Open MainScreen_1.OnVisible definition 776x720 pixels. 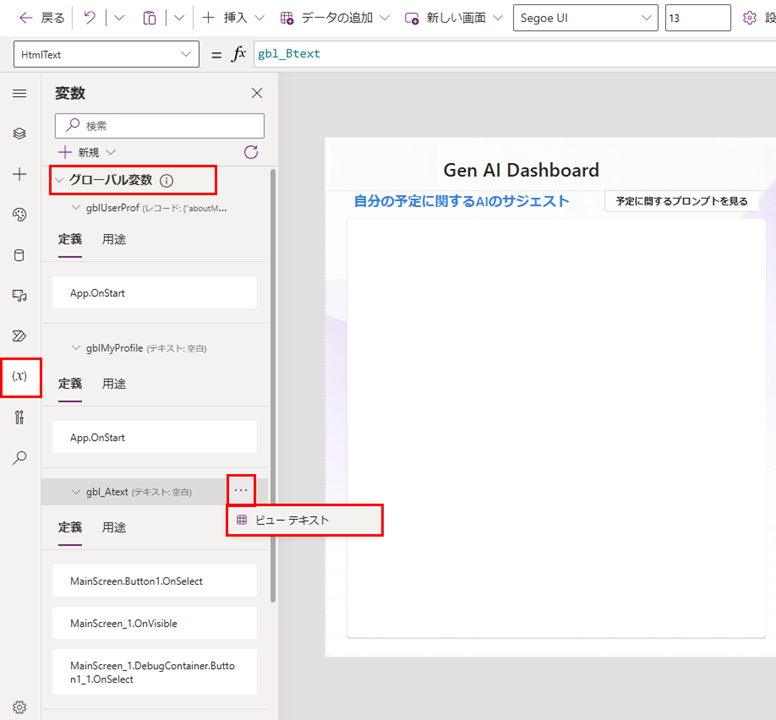click(x=154, y=624)
